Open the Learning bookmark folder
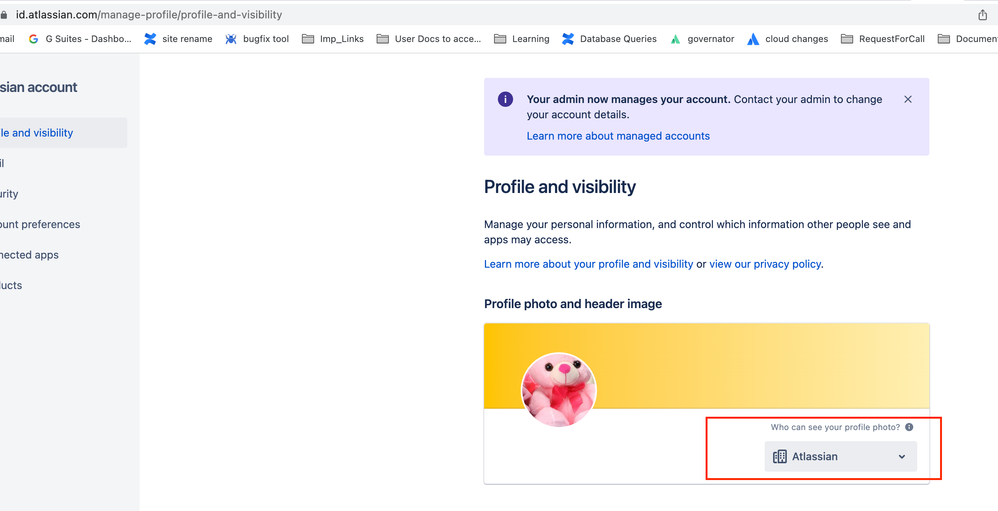 (x=521, y=39)
